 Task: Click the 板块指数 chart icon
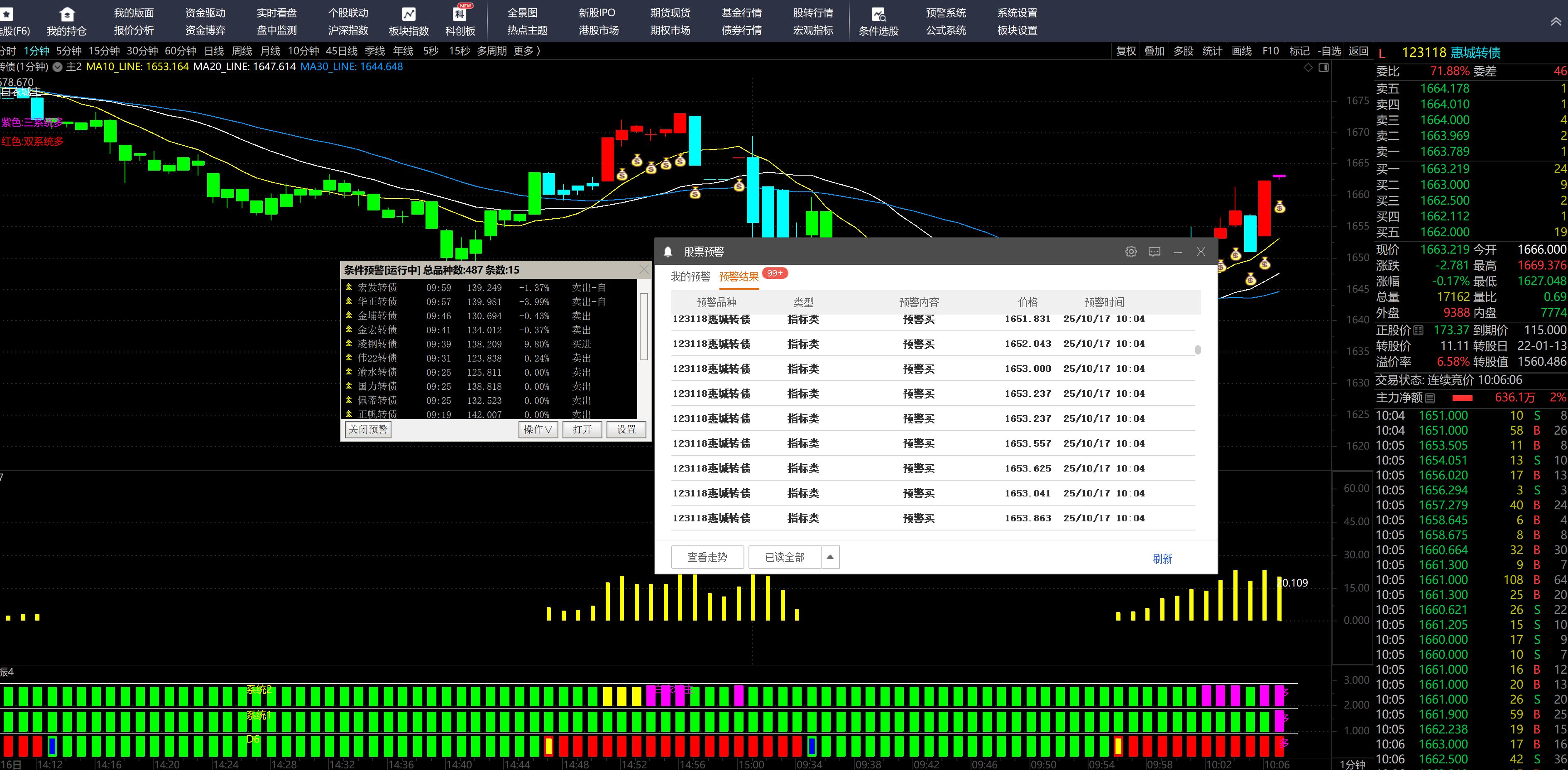(409, 14)
